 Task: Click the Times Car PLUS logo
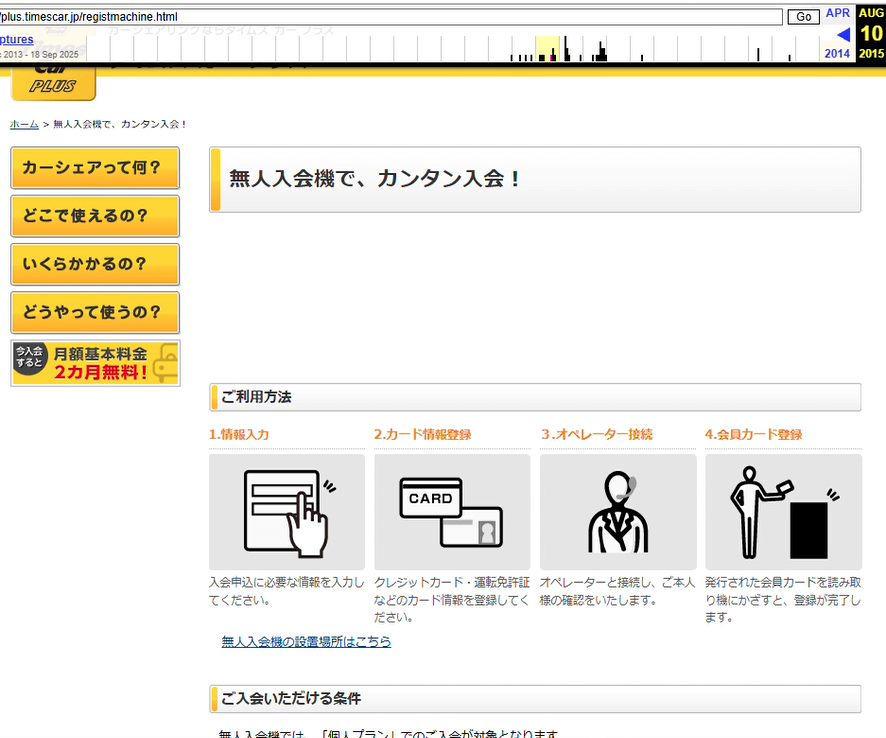point(54,83)
